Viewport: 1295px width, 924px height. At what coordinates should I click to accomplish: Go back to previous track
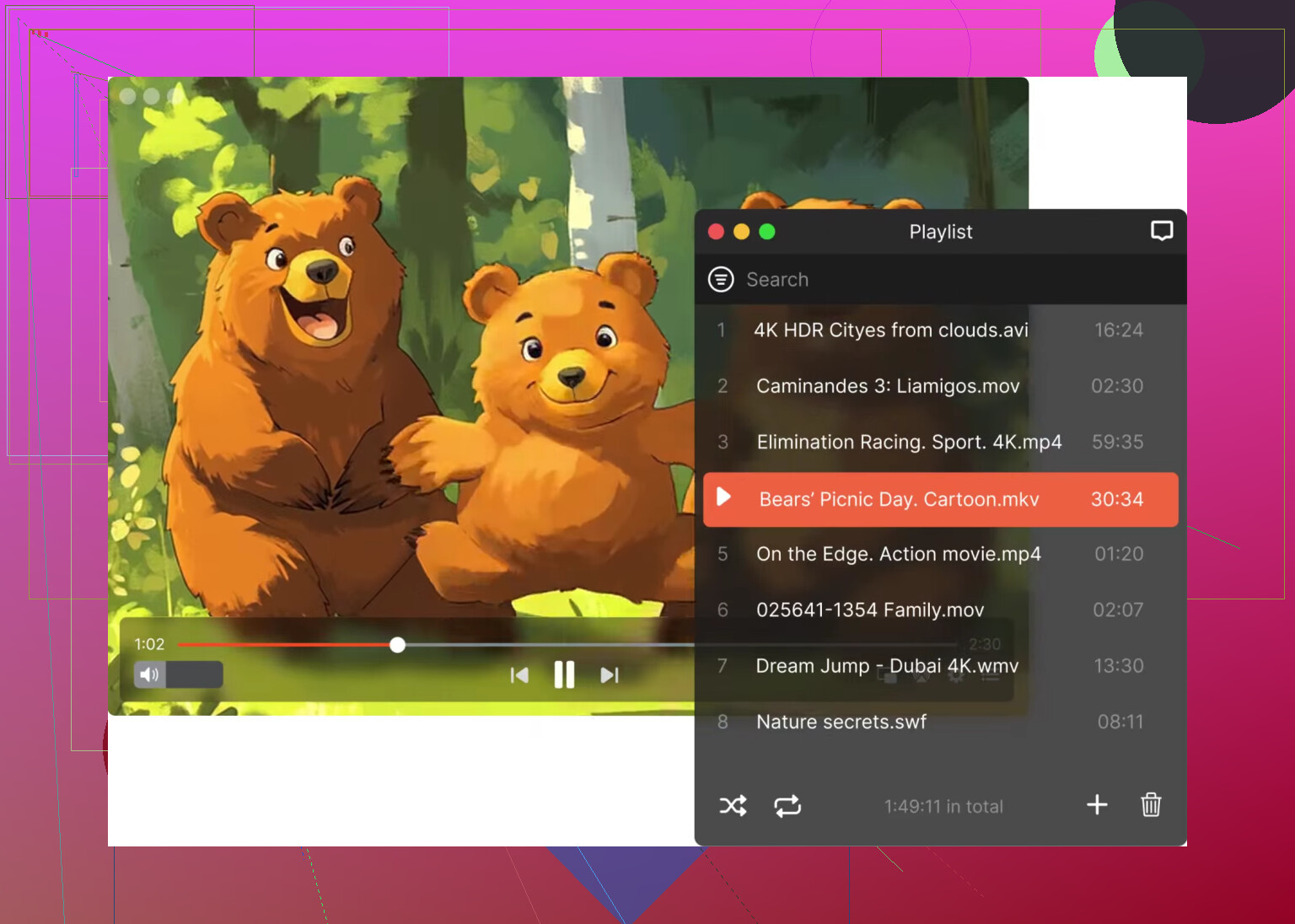519,675
